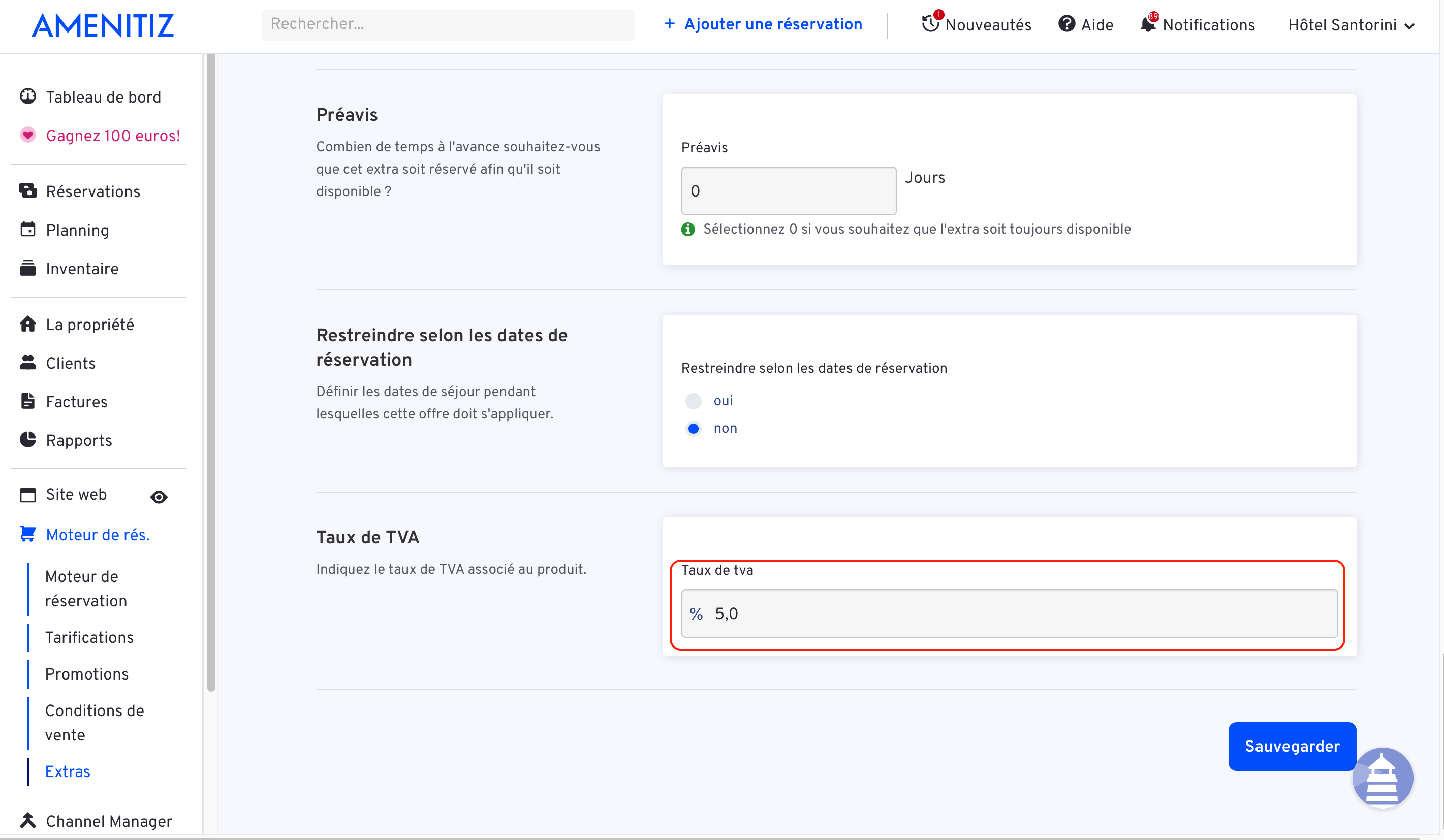Click the Moteur de rés. cart icon
Image resolution: width=1444 pixels, height=840 pixels.
(x=27, y=534)
